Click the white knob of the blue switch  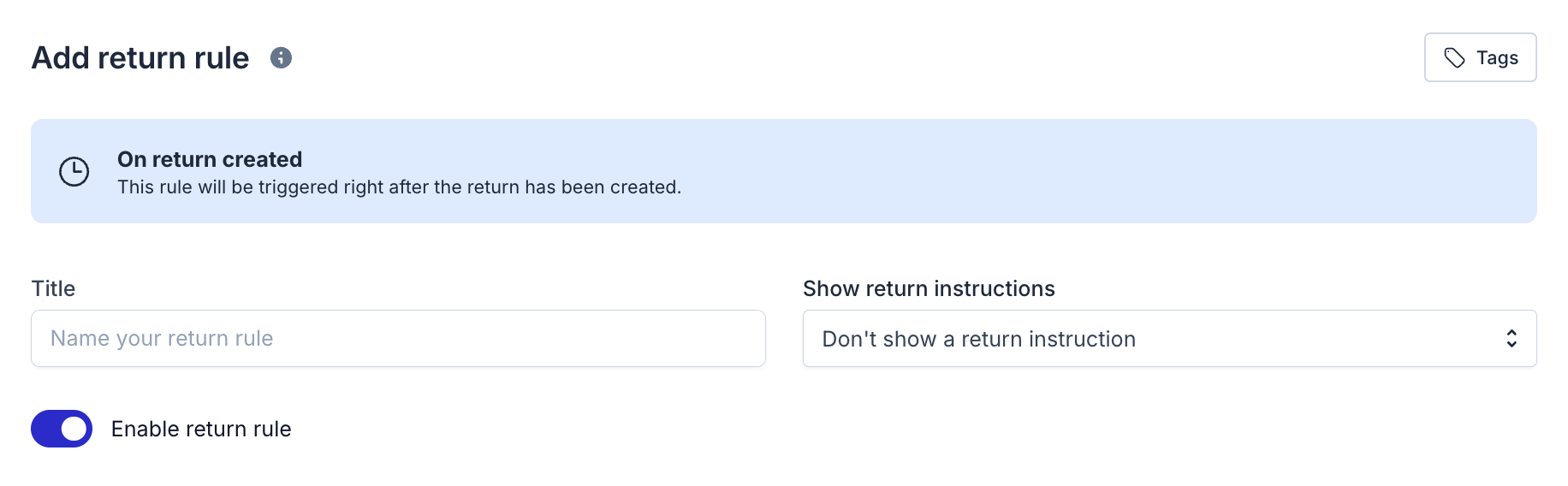(x=75, y=429)
